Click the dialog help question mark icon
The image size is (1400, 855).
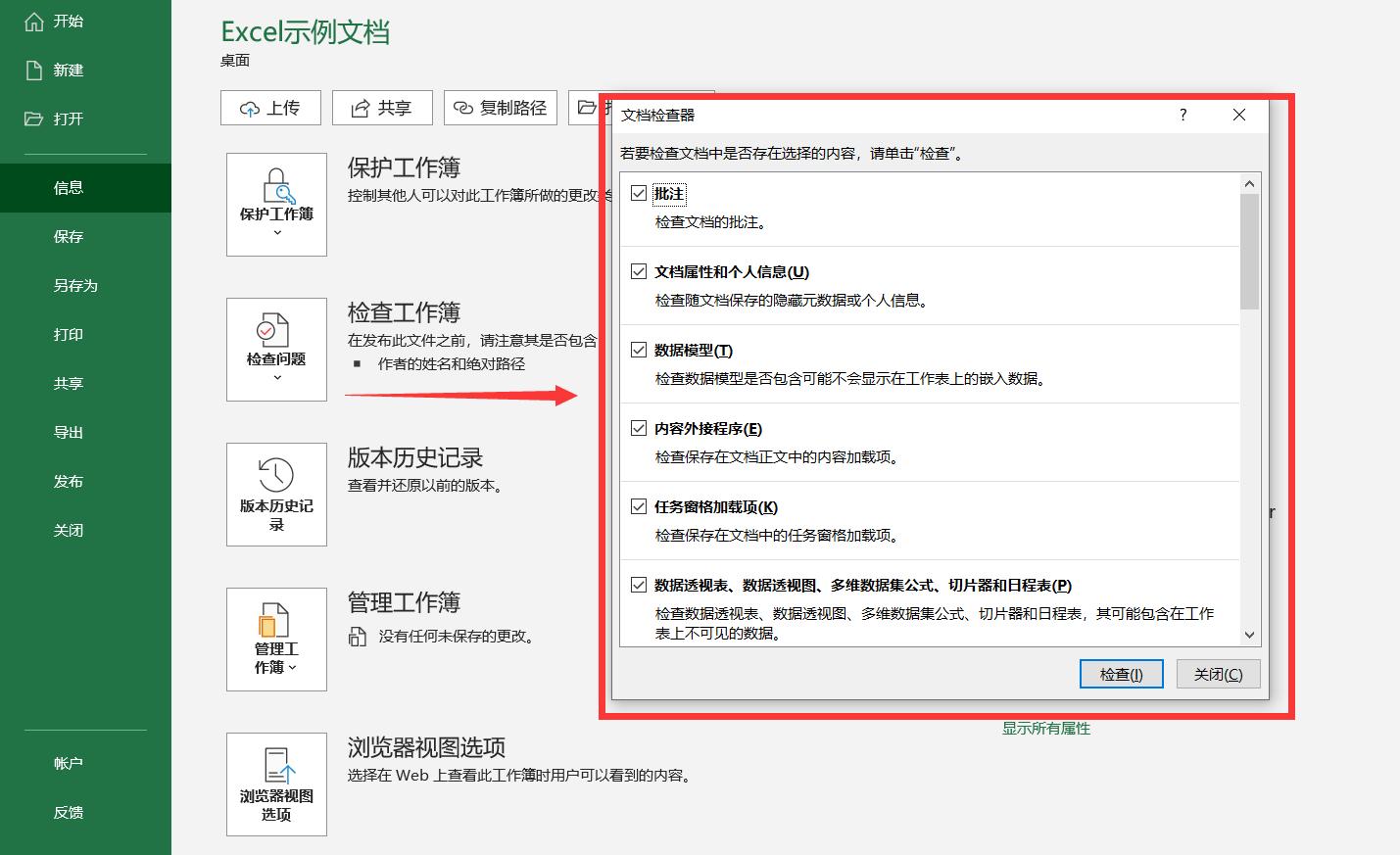pyautogui.click(x=1183, y=115)
